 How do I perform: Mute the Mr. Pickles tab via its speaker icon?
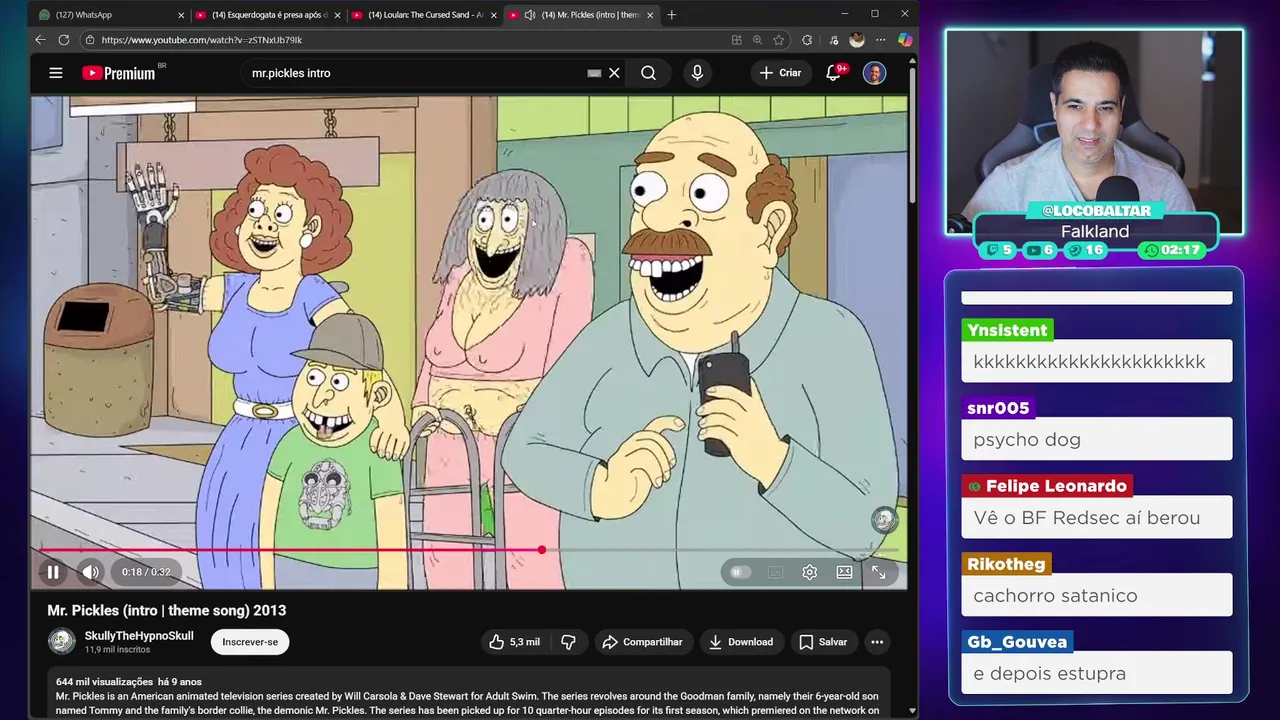tap(530, 15)
